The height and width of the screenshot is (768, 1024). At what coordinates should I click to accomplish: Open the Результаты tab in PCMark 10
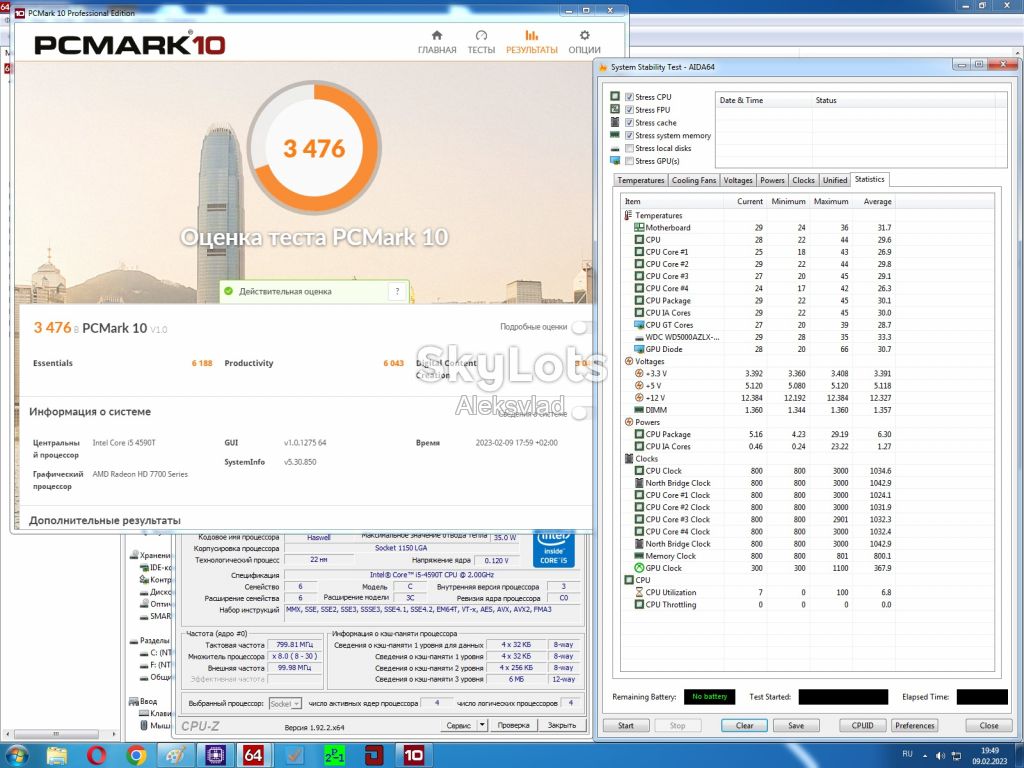[x=532, y=42]
